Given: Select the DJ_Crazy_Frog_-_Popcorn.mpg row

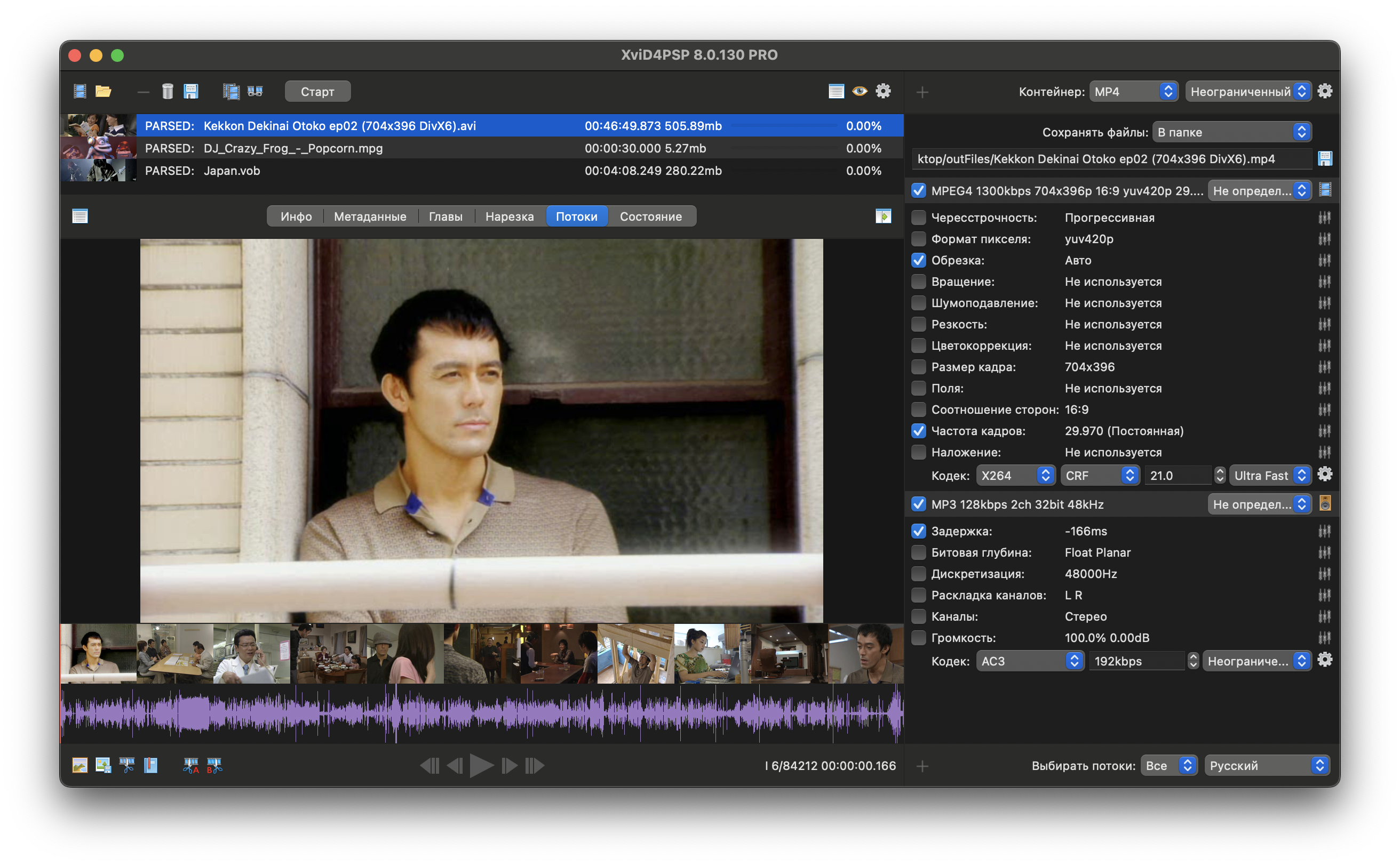Looking at the screenshot, I should tap(482, 148).
